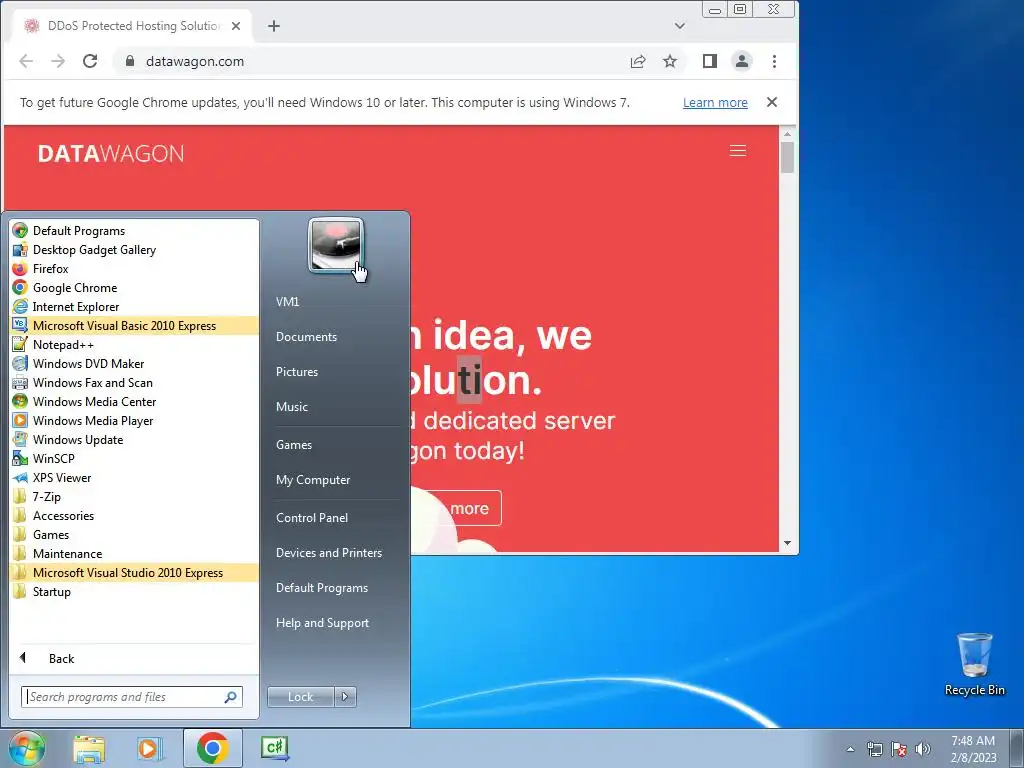Image resolution: width=1024 pixels, height=768 pixels.
Task: Open Windows Media Player from the taskbar
Action: [x=150, y=748]
